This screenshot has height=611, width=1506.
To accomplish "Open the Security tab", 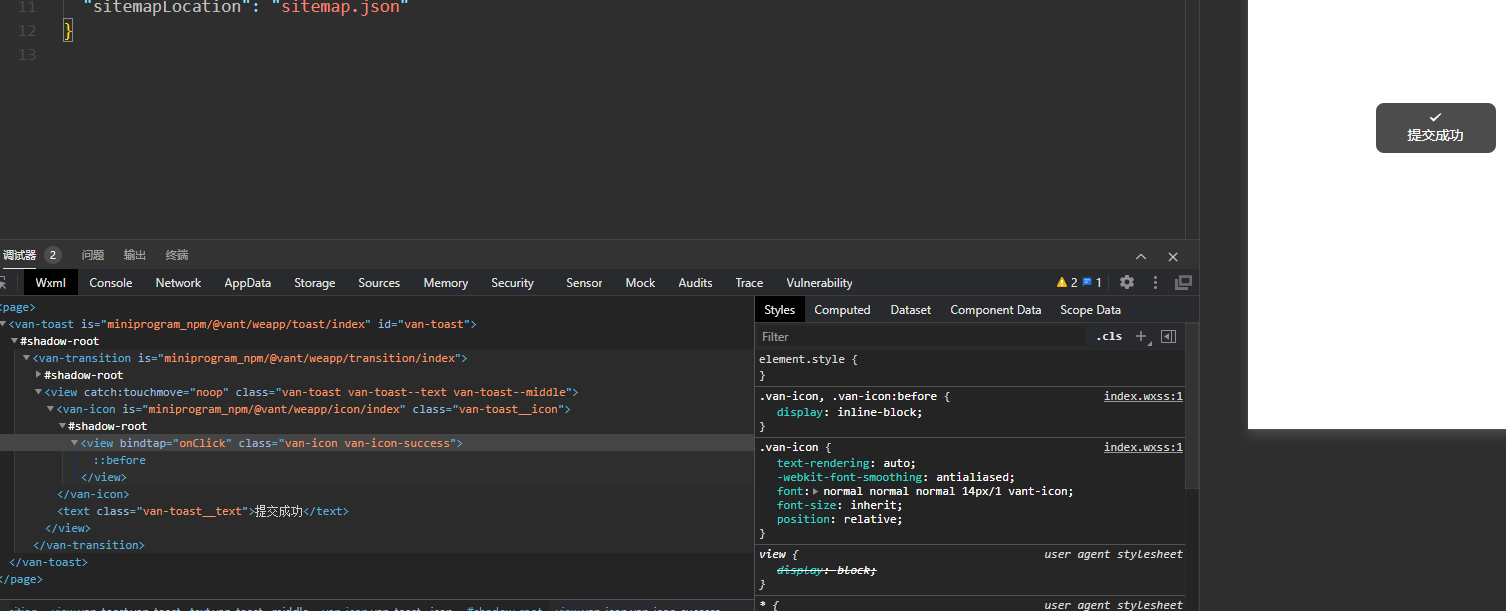I will pyautogui.click(x=513, y=283).
